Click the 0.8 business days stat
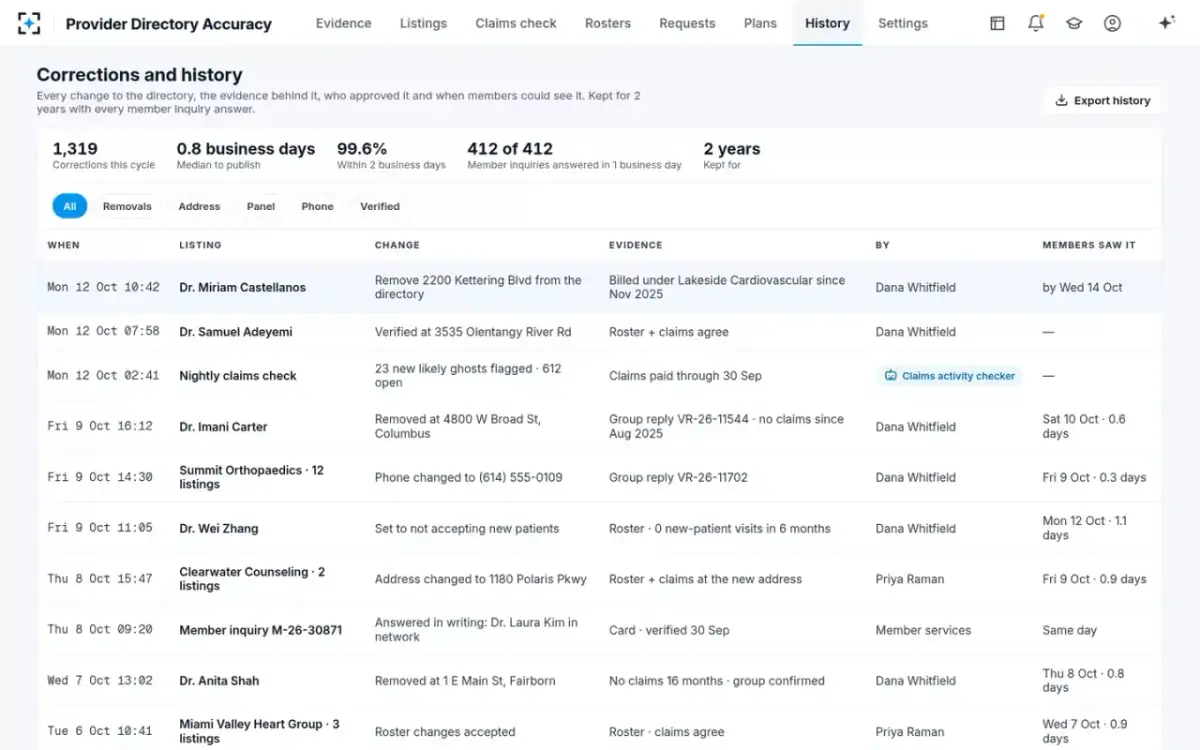Screen dimensions: 1200x750 click(246, 155)
